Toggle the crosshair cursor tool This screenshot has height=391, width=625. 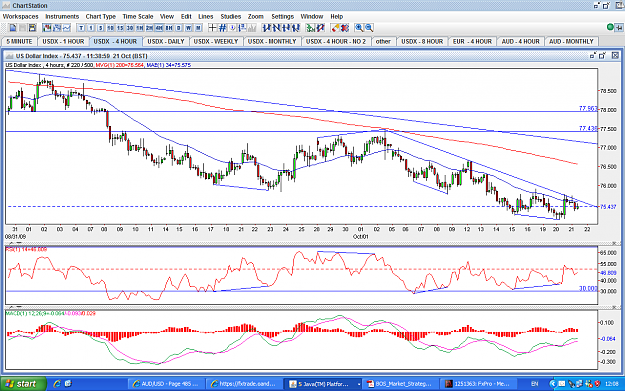click(x=212, y=28)
